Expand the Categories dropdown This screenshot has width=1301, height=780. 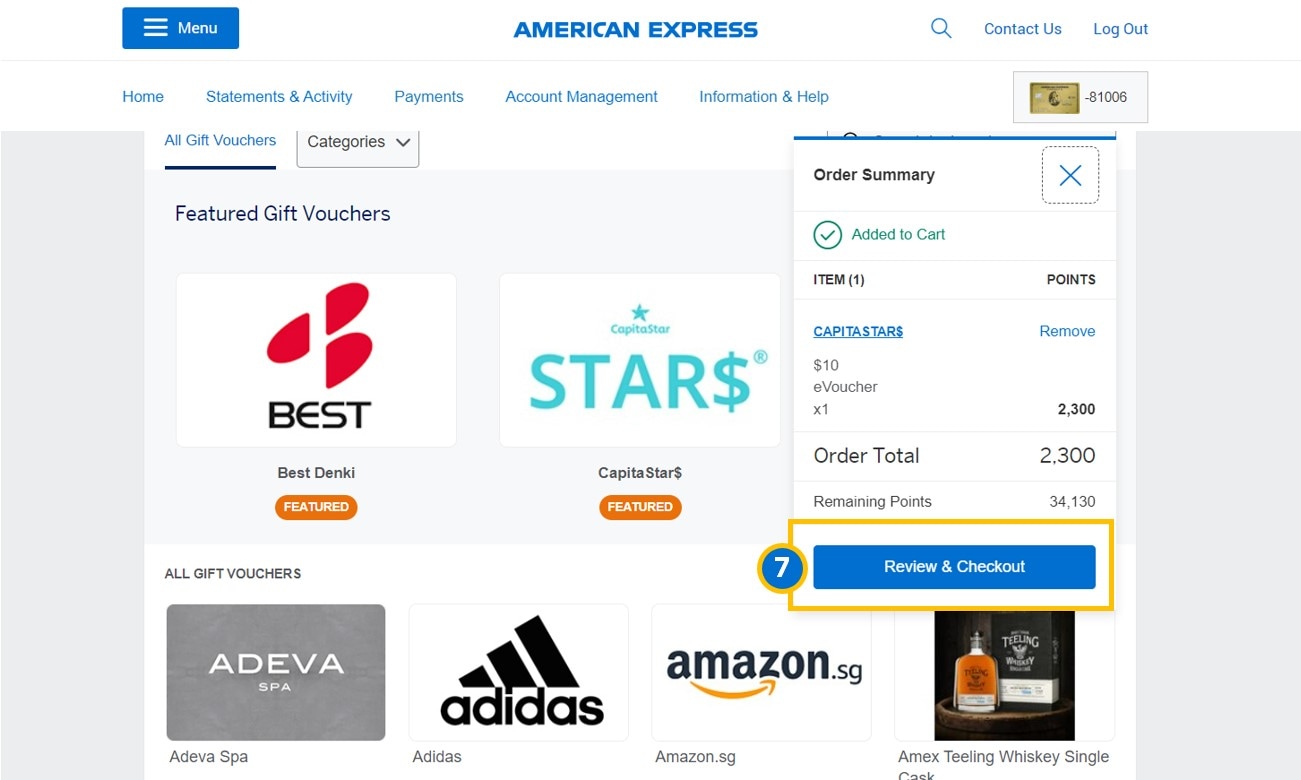[358, 142]
